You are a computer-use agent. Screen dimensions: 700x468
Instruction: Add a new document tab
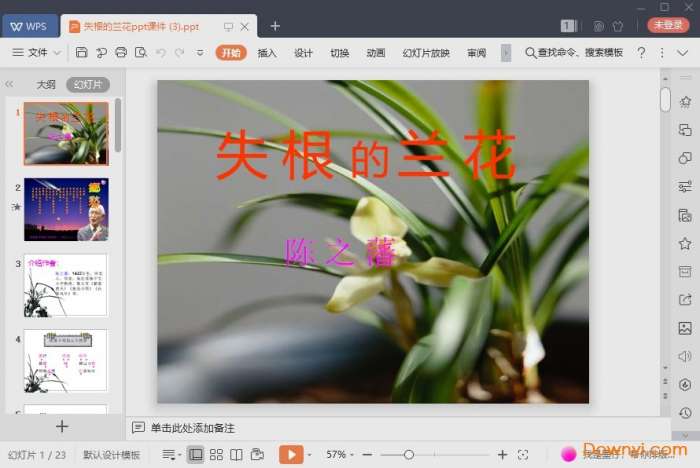point(275,26)
